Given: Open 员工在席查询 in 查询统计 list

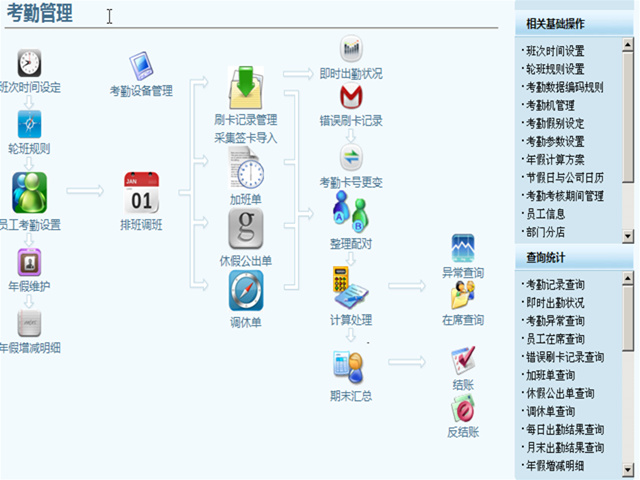Looking at the screenshot, I should click(x=555, y=339).
